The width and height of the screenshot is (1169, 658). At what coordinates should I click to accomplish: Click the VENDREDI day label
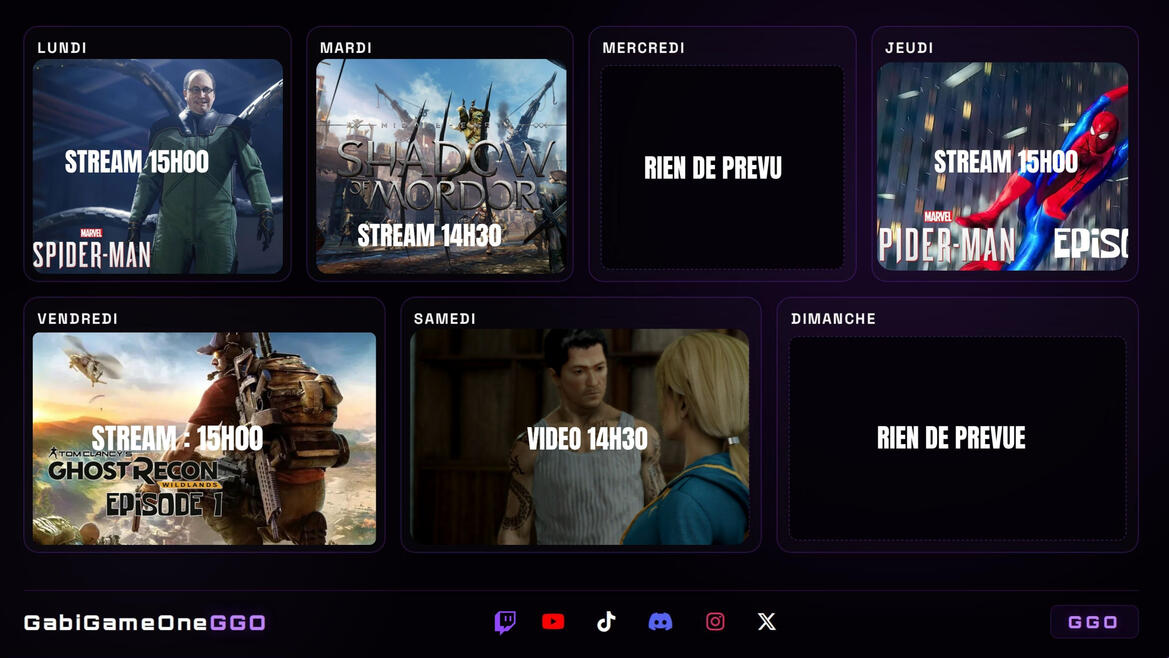pyautogui.click(x=78, y=319)
